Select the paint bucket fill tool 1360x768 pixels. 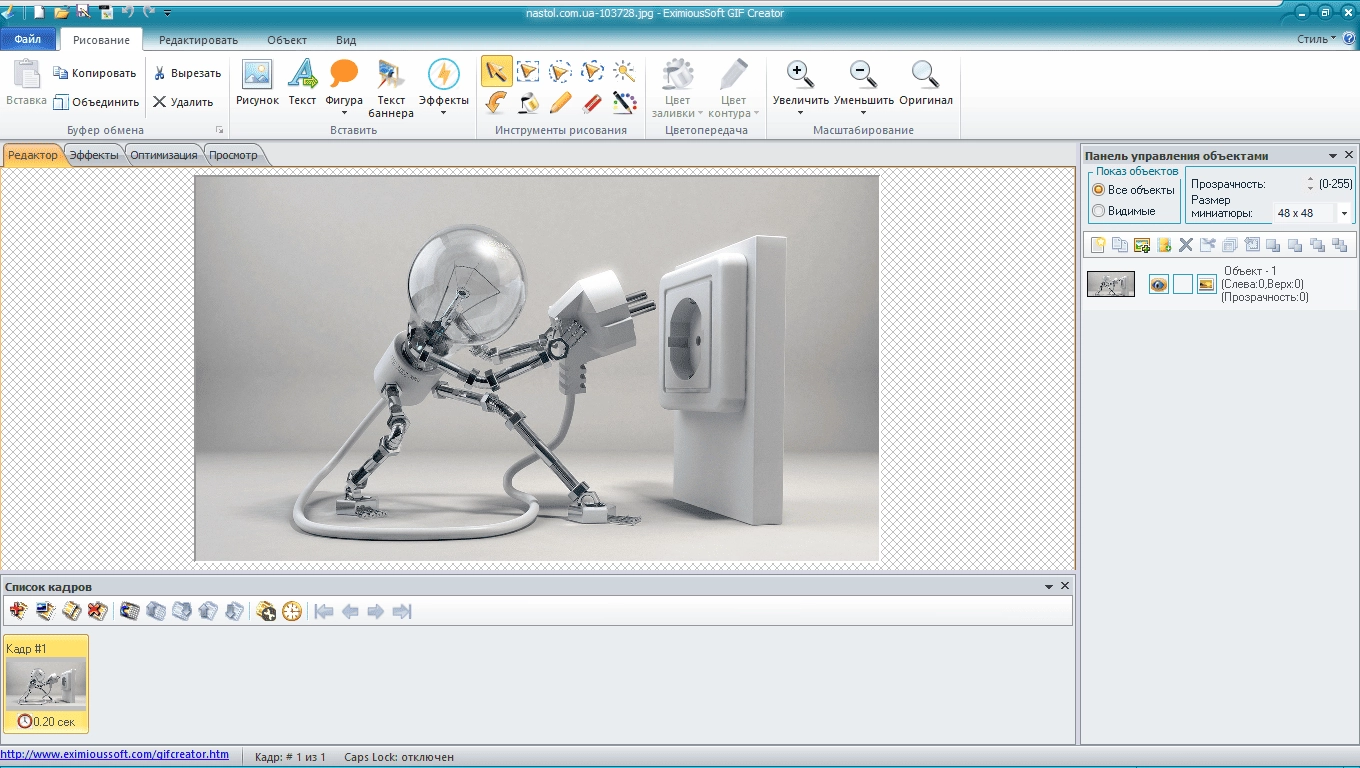[x=528, y=102]
